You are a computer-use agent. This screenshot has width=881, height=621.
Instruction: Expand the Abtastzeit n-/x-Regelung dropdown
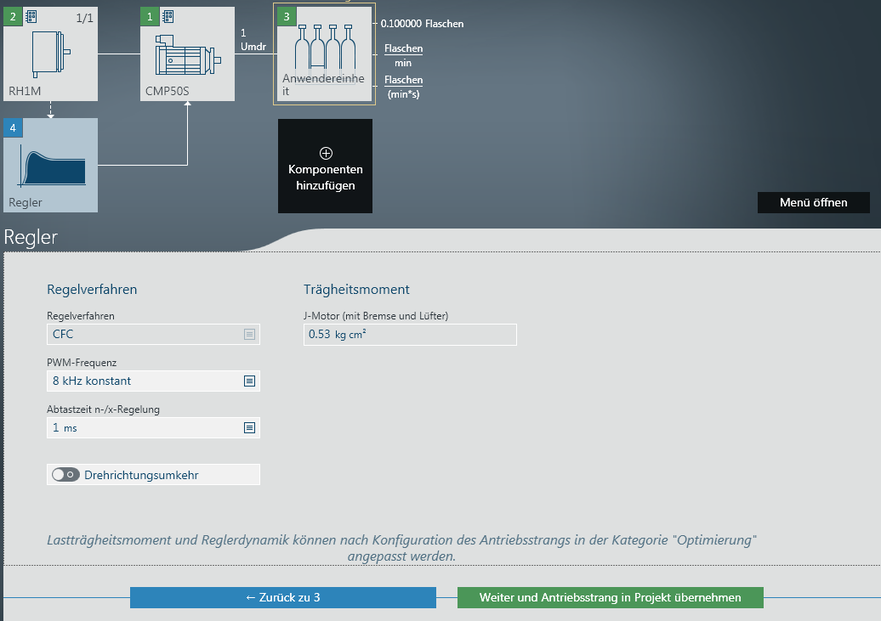[x=249, y=428]
